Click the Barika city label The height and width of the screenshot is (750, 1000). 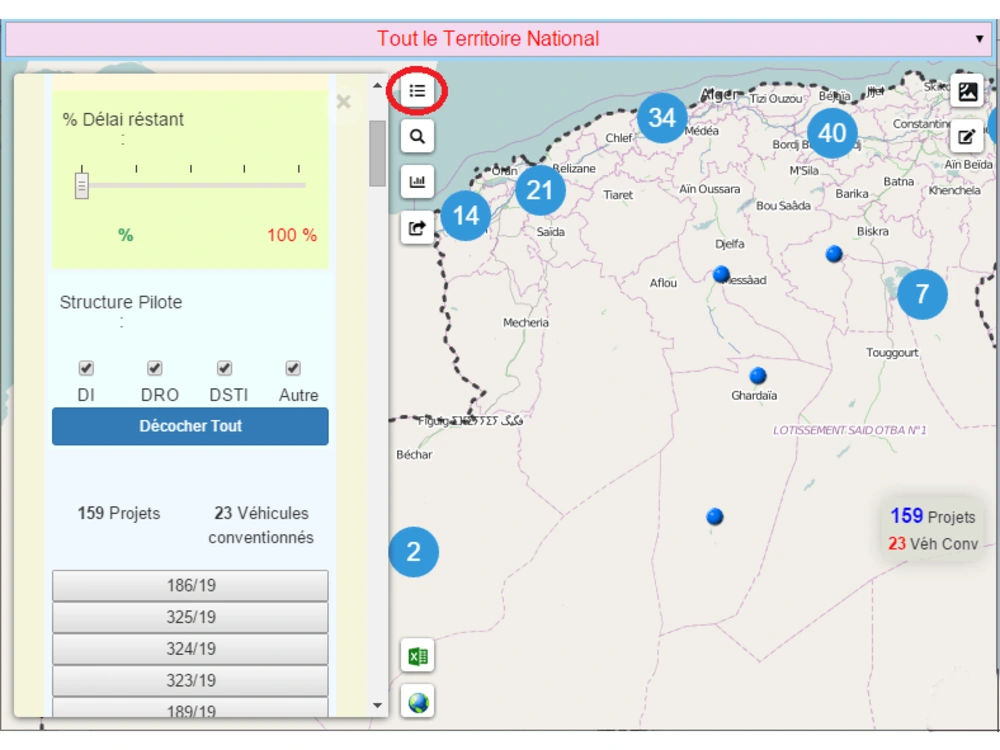click(x=852, y=193)
